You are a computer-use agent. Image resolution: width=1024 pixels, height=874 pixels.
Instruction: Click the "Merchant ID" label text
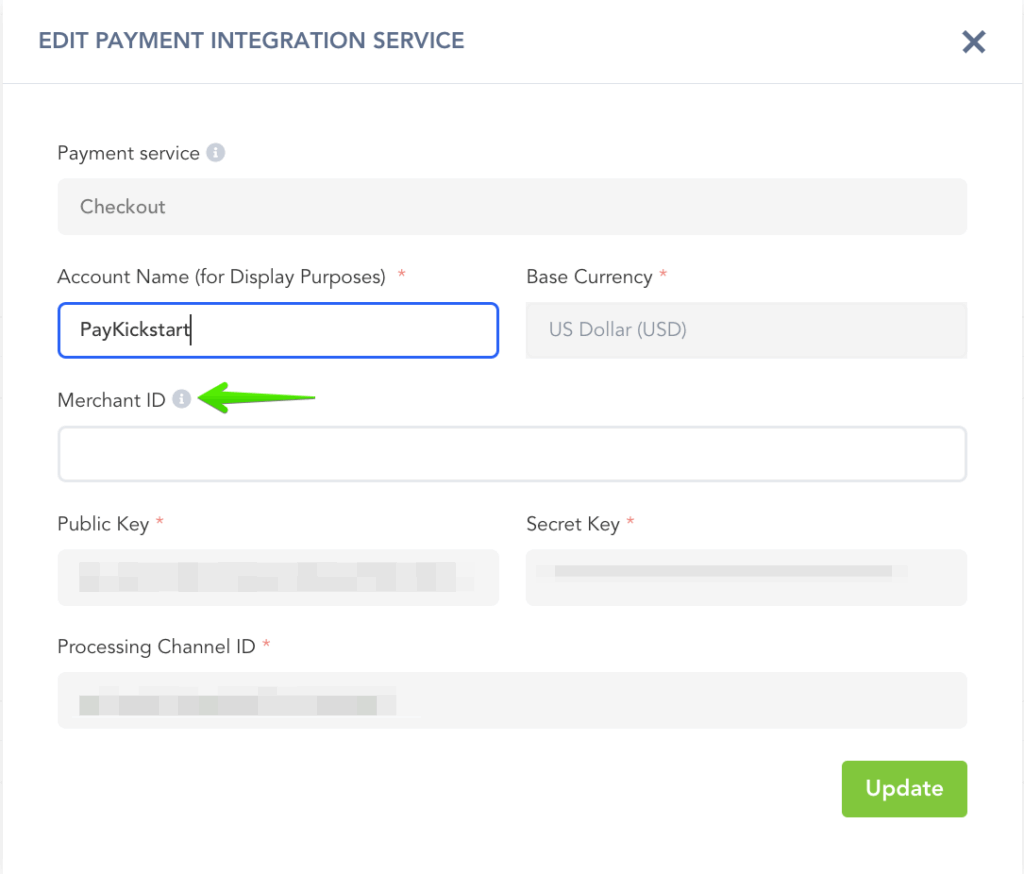coord(111,400)
